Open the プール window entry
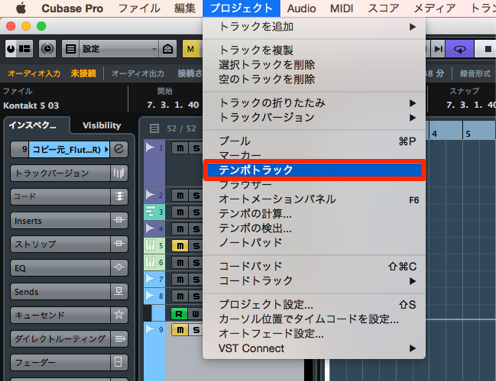 click(x=314, y=141)
